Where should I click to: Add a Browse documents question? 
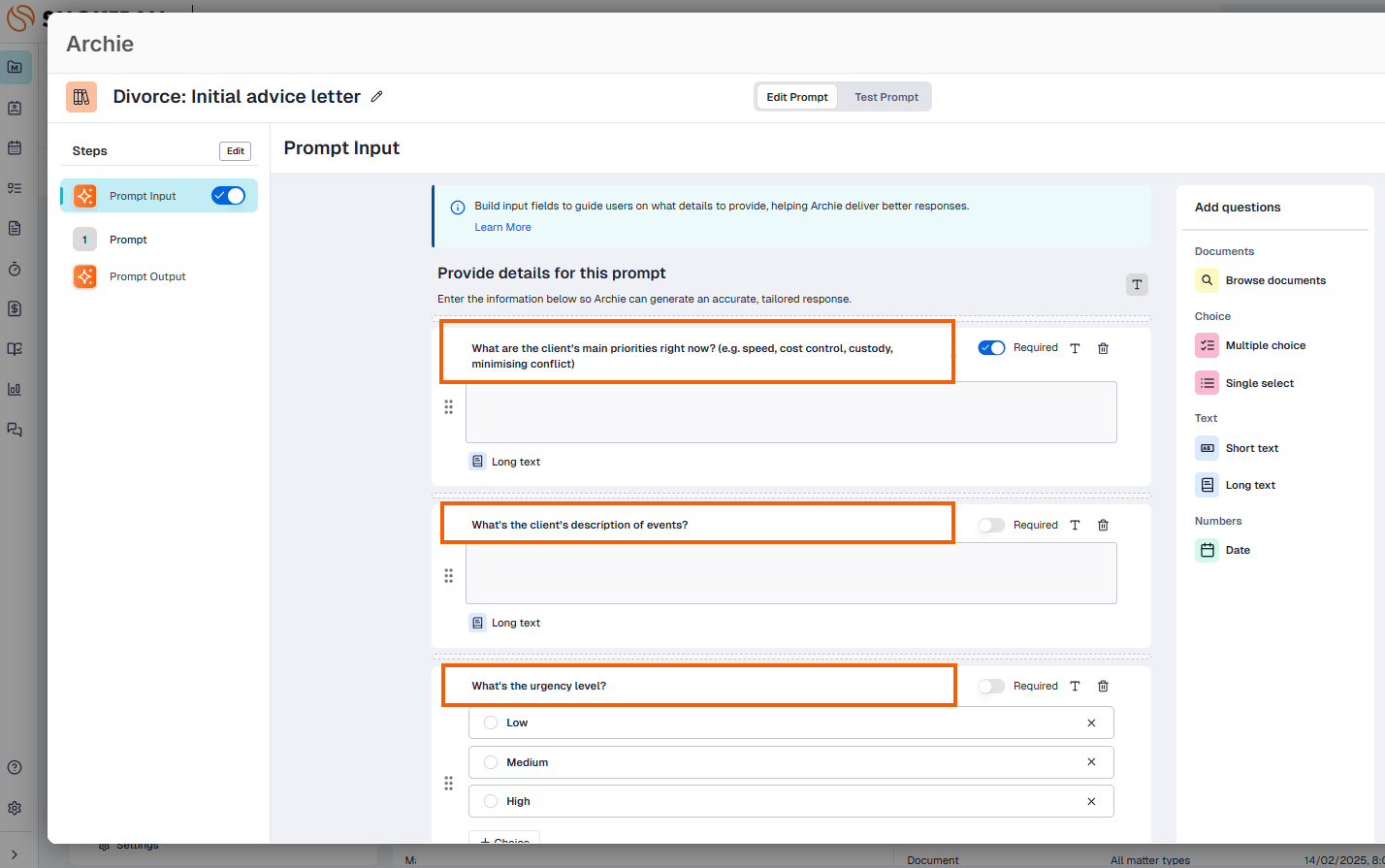(1274, 280)
